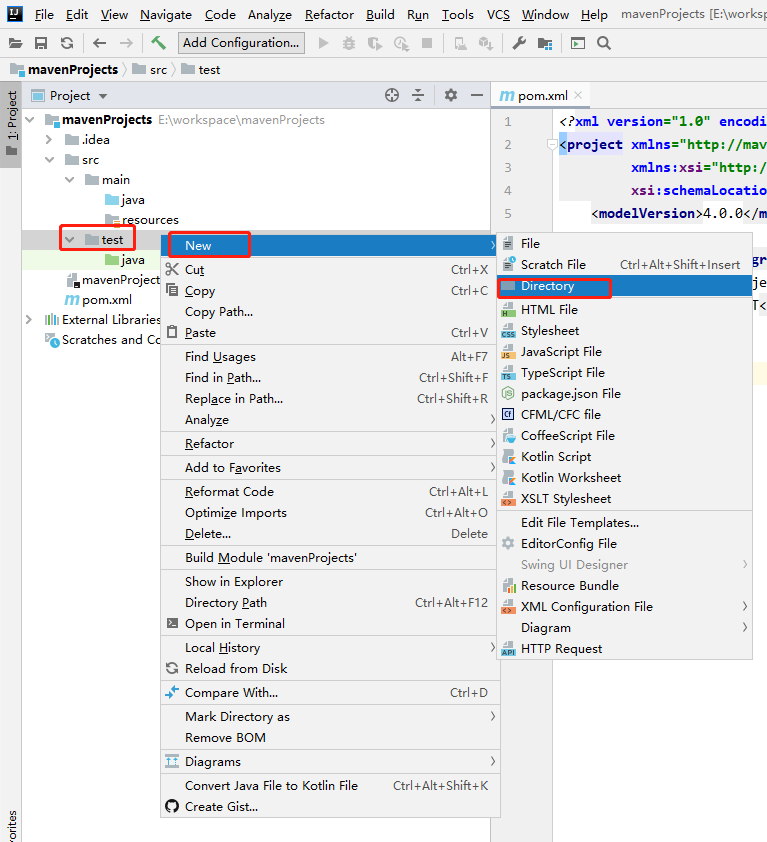The width and height of the screenshot is (767, 842).
Task: Collapse the test folder node
Action: pos(70,239)
